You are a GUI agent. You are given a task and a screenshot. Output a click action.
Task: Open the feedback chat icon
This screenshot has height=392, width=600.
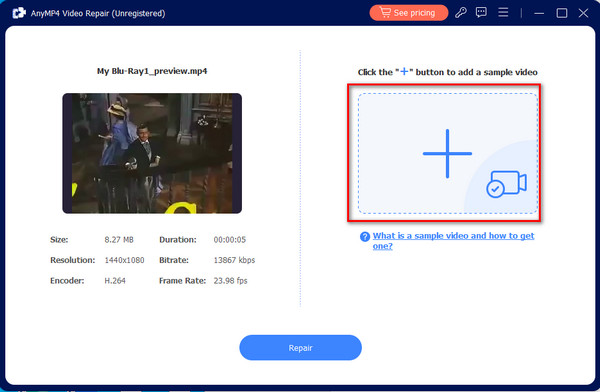pyautogui.click(x=481, y=13)
